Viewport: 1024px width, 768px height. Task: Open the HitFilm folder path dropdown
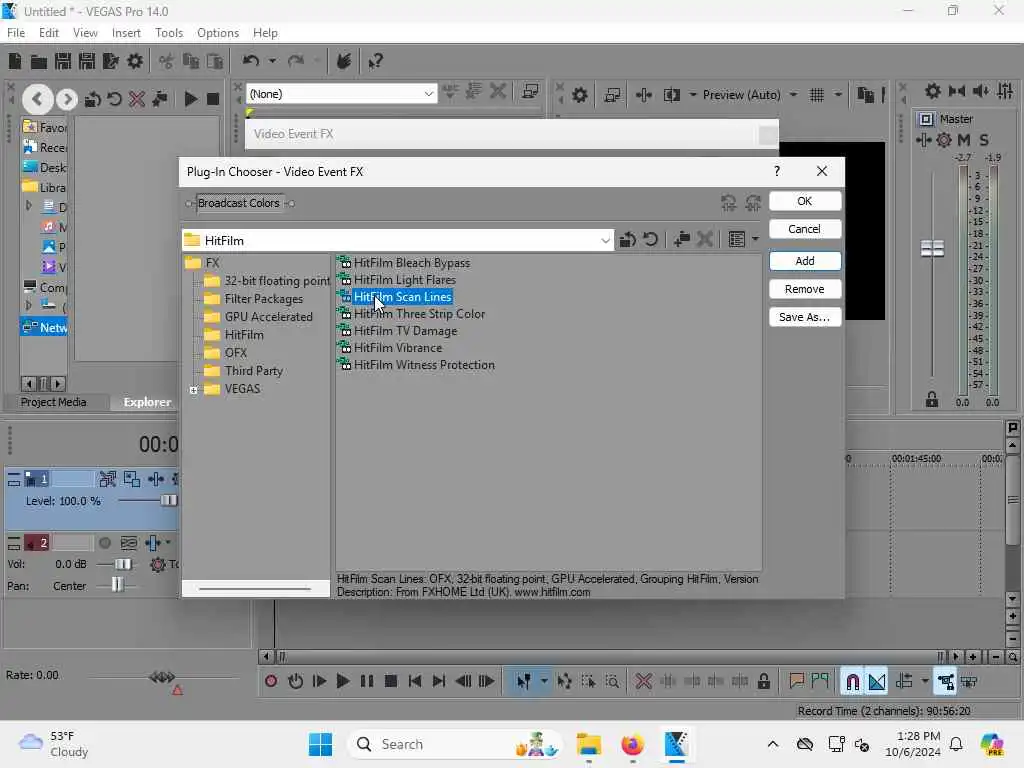pos(605,240)
